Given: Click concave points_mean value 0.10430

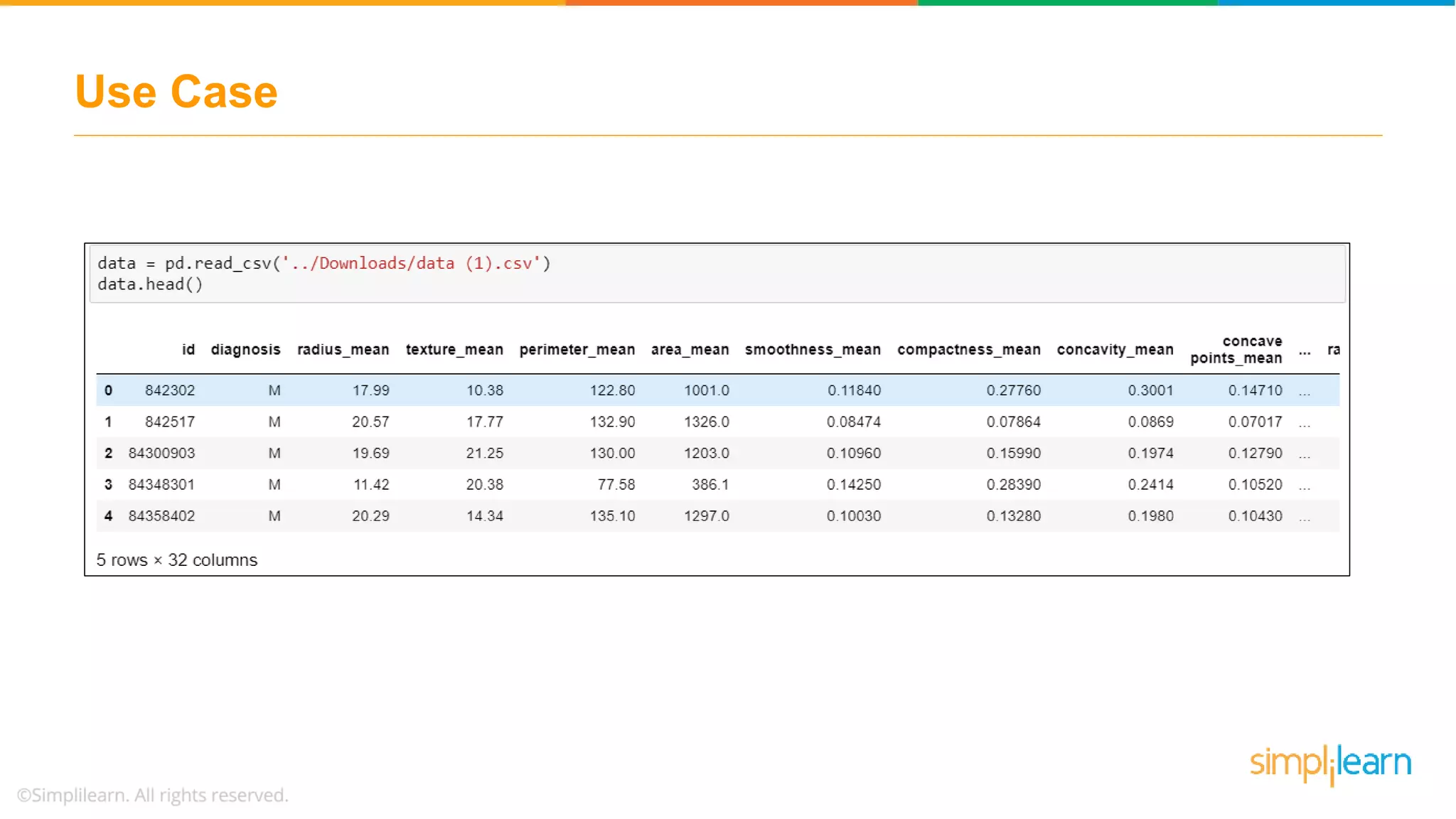Looking at the screenshot, I should pos(1256,515).
